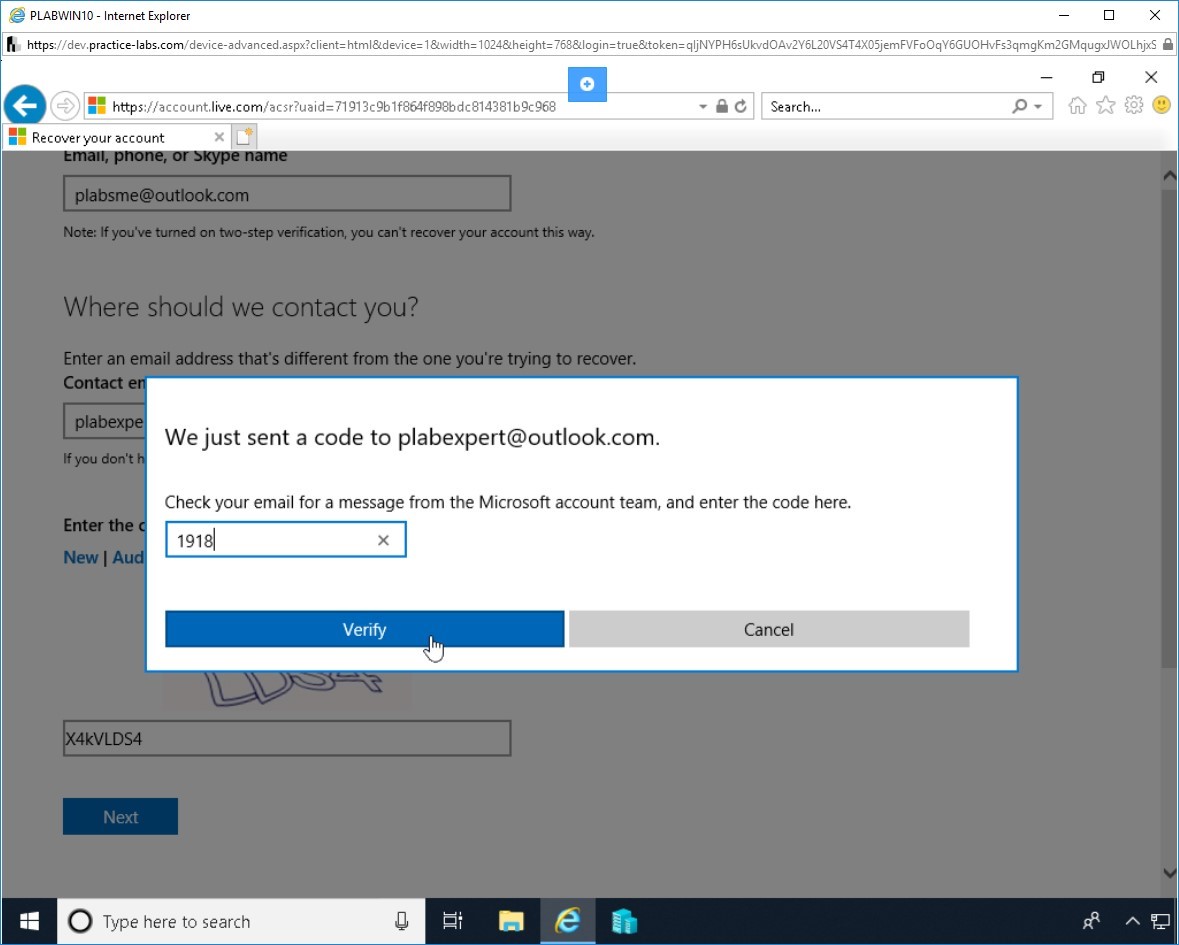The image size is (1179, 945).
Task: Click the blue plus button atop the page
Action: pyautogui.click(x=587, y=84)
